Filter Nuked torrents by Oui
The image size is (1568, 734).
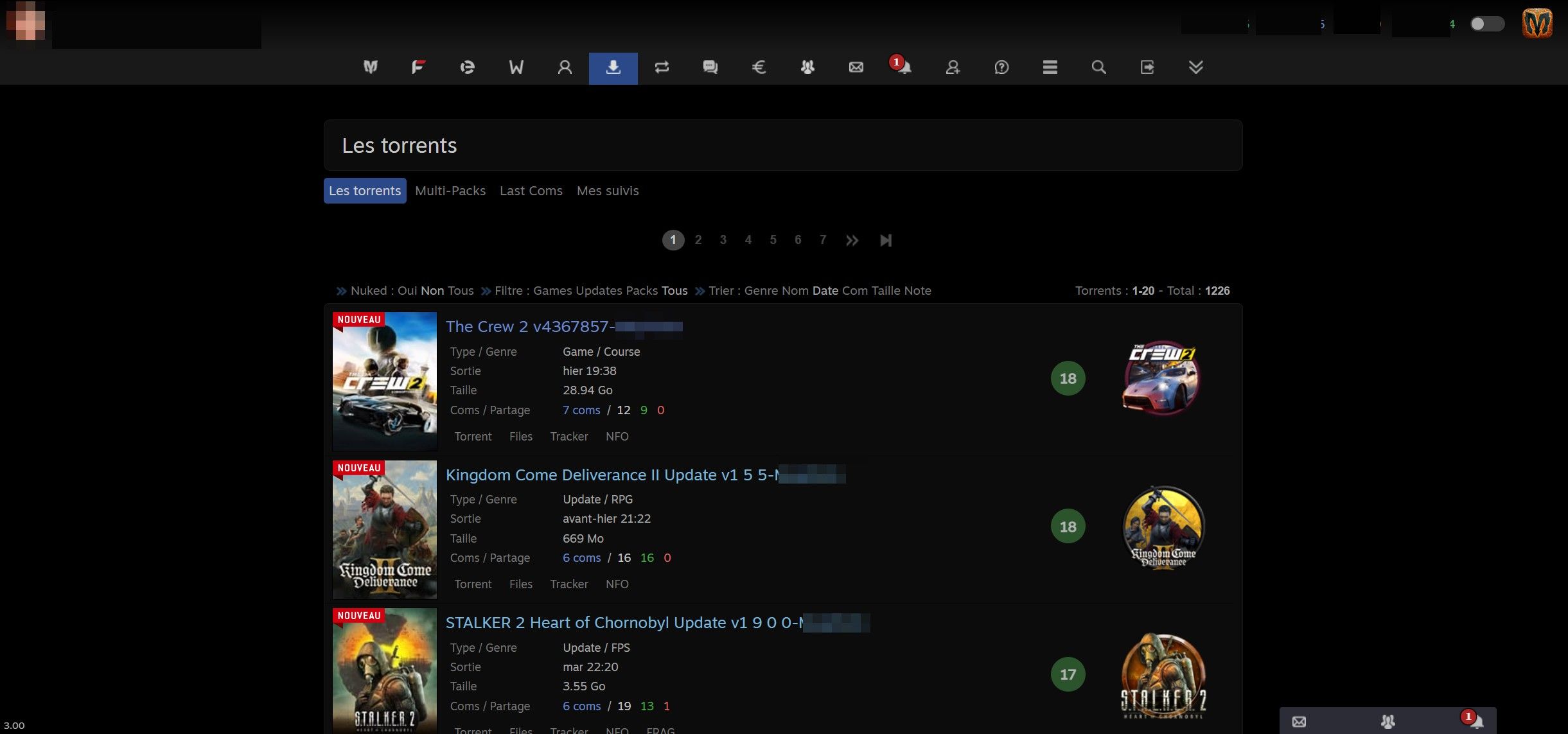pyautogui.click(x=407, y=291)
